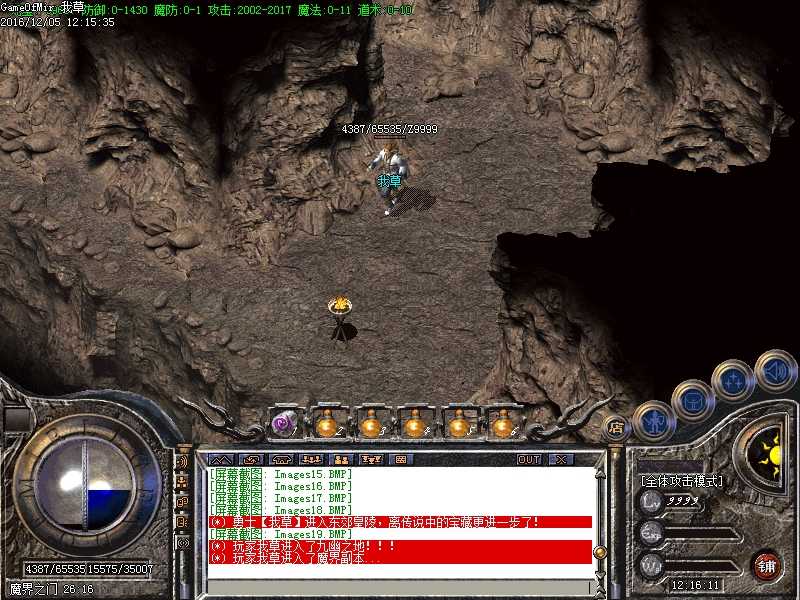Click the HP/MP orb

86,485
